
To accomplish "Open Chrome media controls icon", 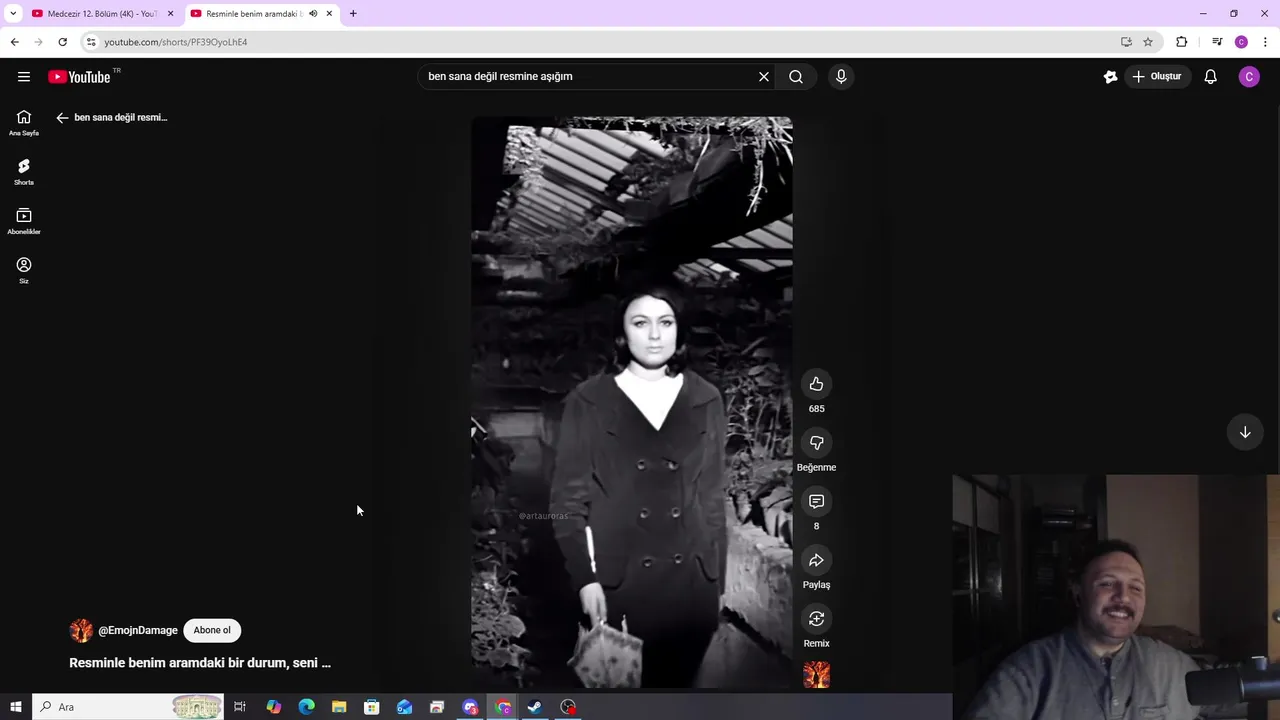I will point(1217,42).
